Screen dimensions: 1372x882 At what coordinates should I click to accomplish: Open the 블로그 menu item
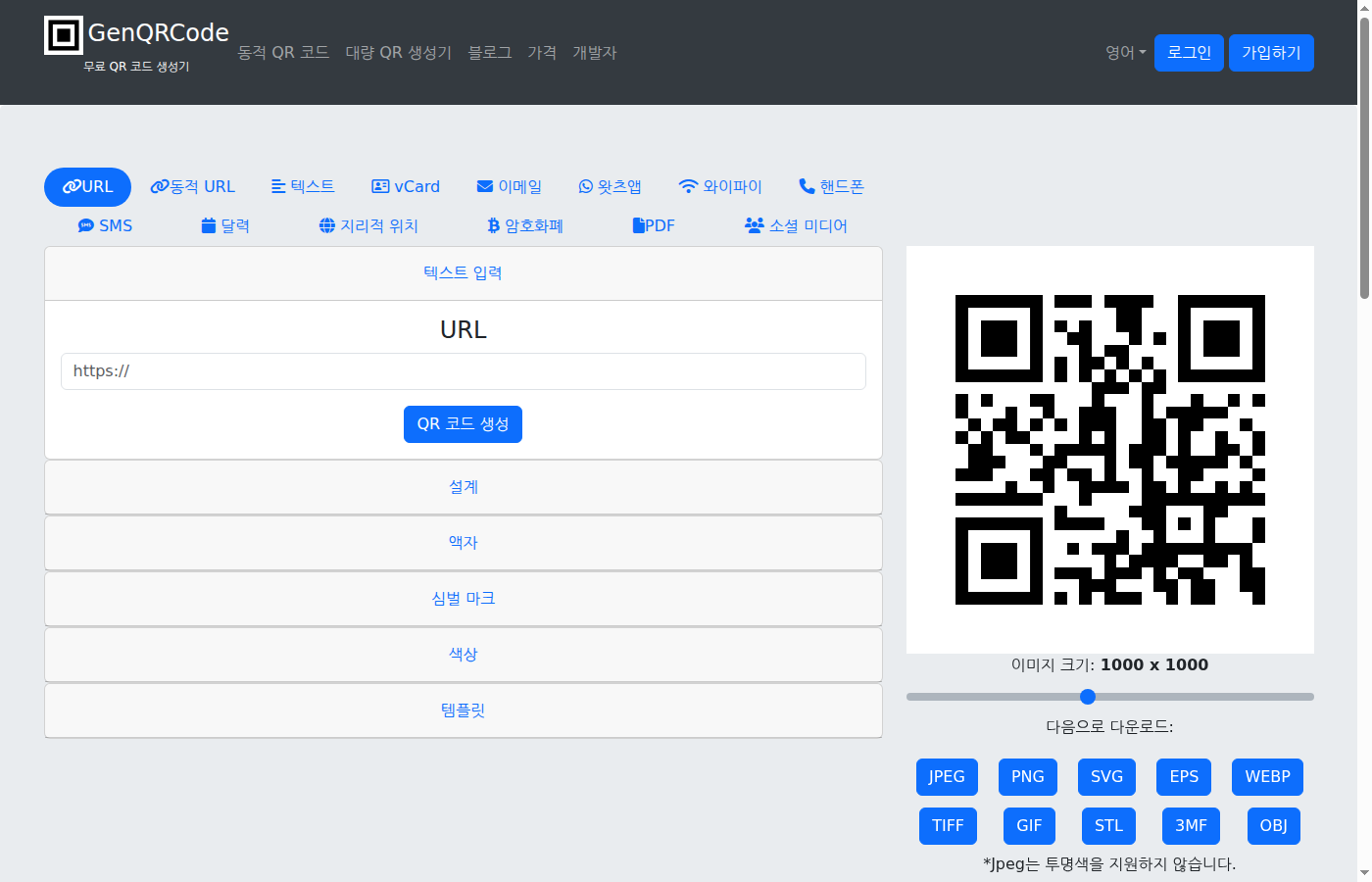coord(490,53)
